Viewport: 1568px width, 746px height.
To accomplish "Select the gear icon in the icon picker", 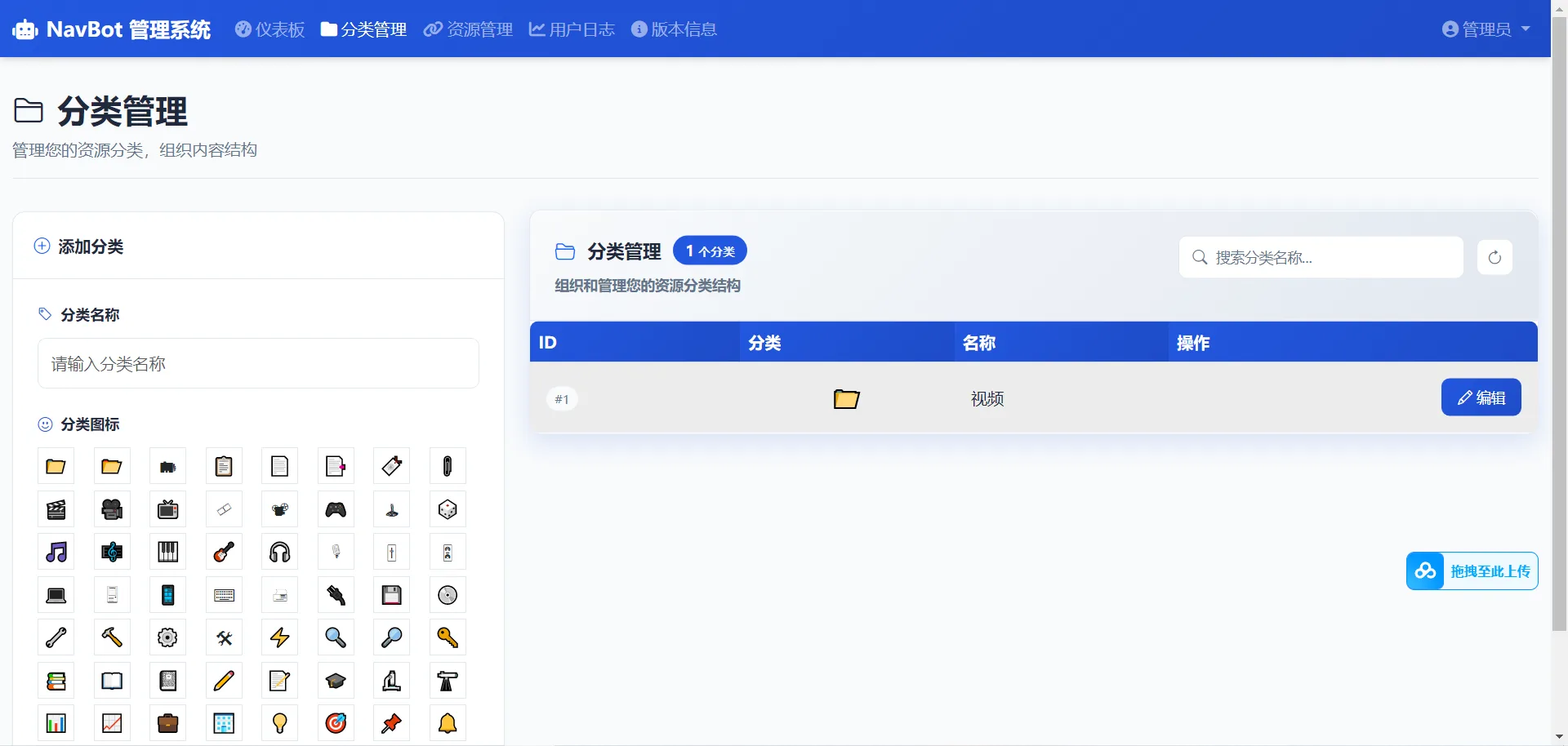I will (x=167, y=637).
